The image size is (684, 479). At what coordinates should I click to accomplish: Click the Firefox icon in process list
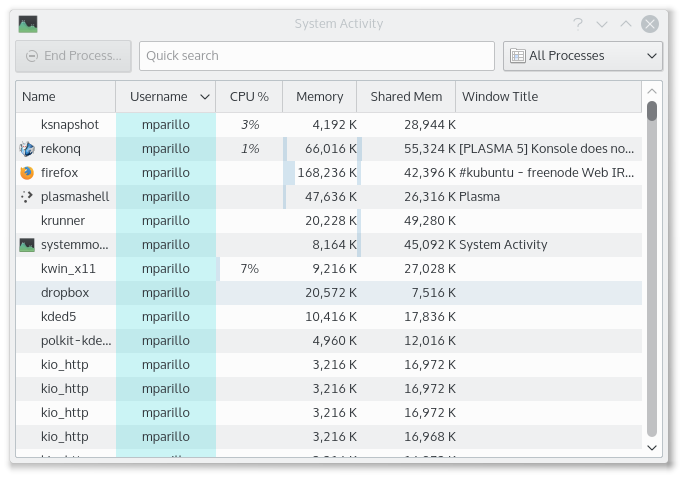coord(27,173)
